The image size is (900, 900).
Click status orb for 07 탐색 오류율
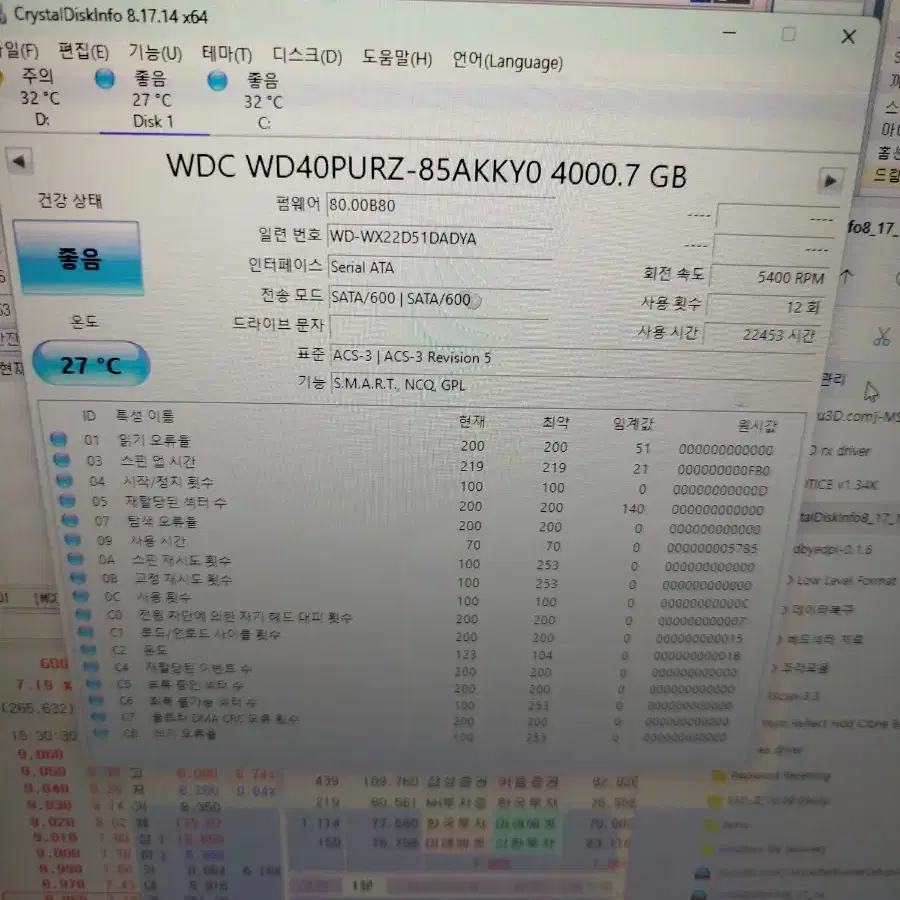click(x=70, y=521)
